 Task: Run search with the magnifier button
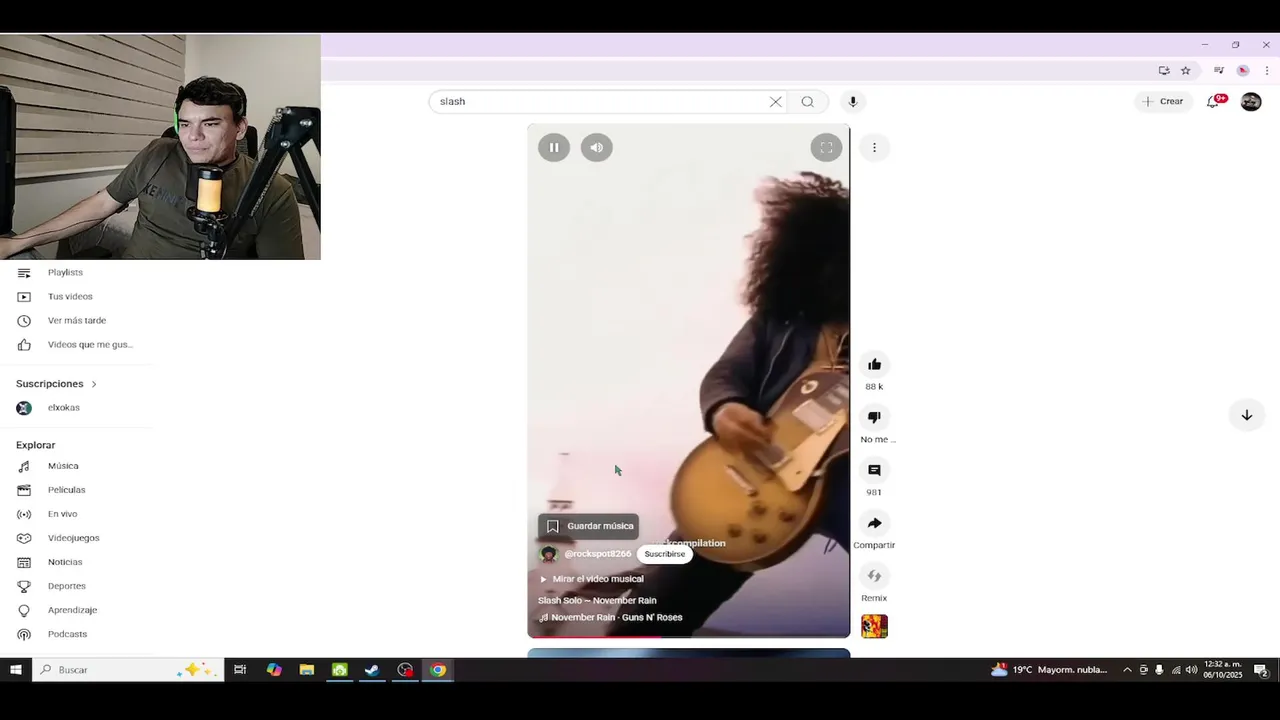(x=808, y=101)
